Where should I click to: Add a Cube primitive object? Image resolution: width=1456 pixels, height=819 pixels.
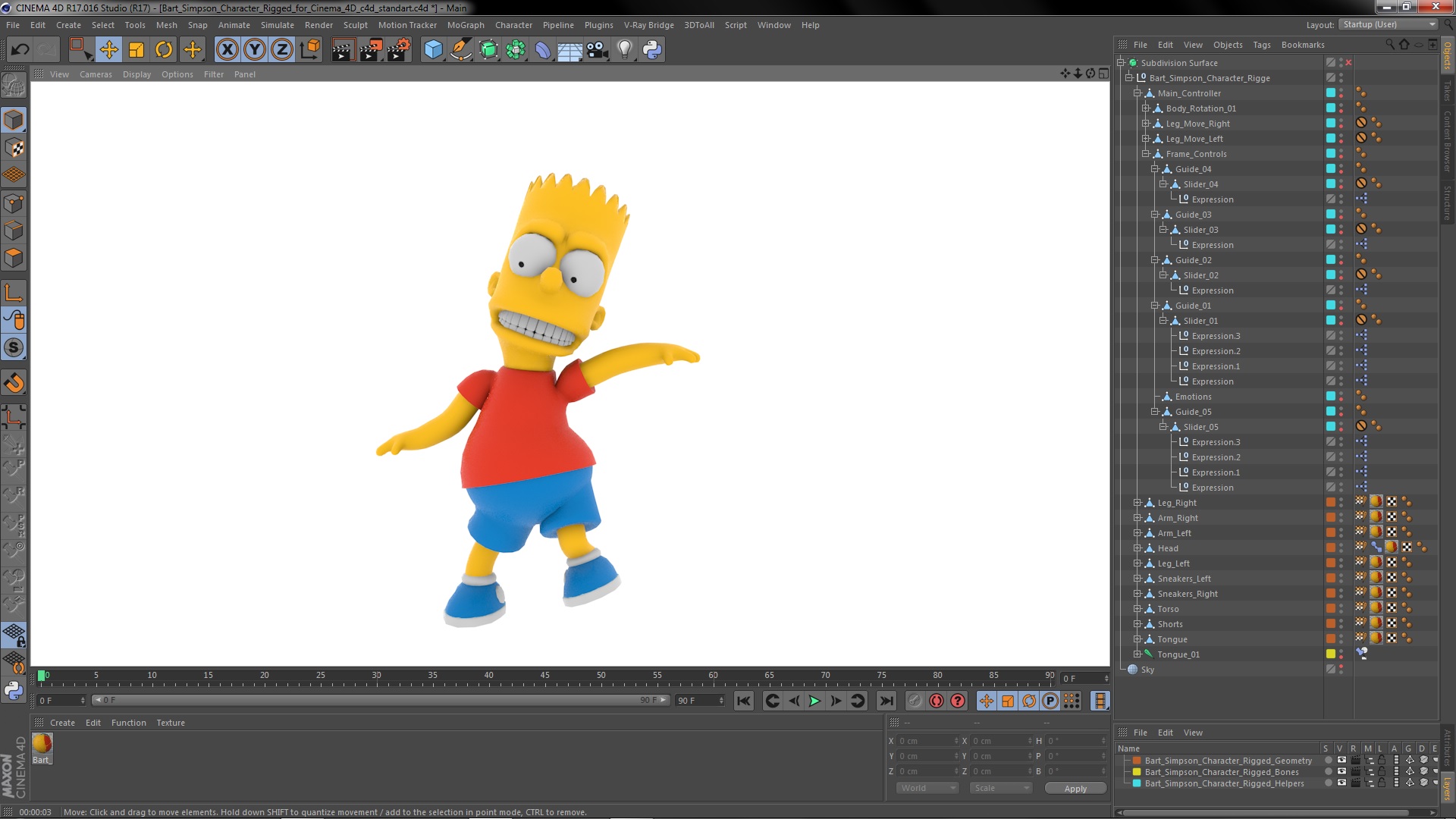click(433, 50)
